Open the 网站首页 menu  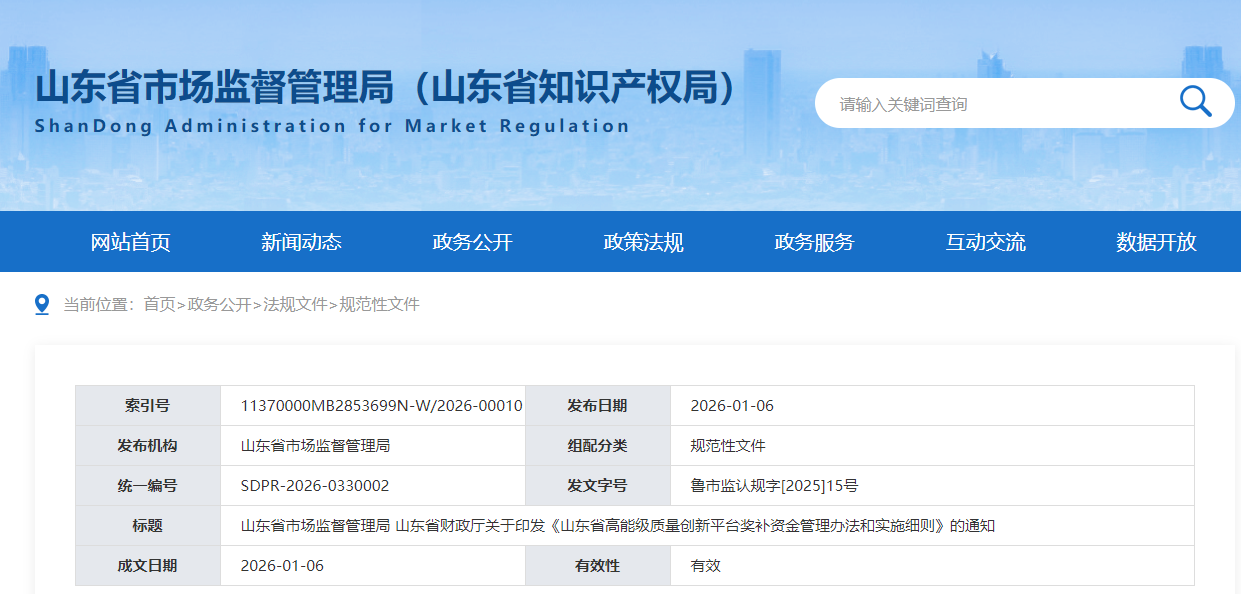pos(133,241)
